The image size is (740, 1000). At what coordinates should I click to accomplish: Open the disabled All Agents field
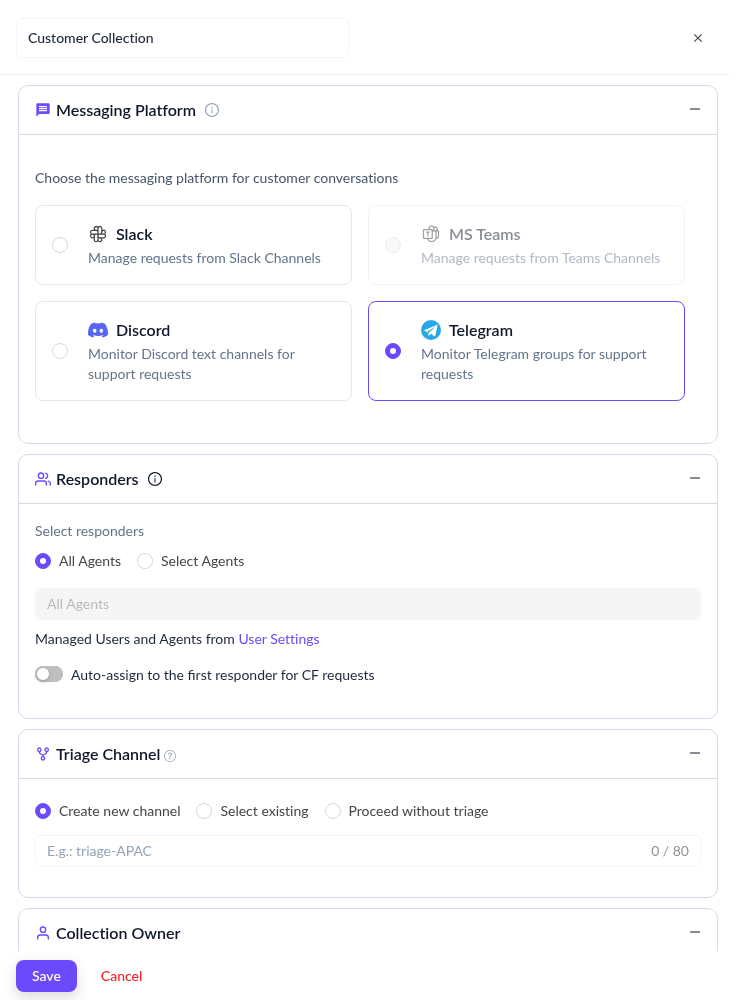point(368,604)
